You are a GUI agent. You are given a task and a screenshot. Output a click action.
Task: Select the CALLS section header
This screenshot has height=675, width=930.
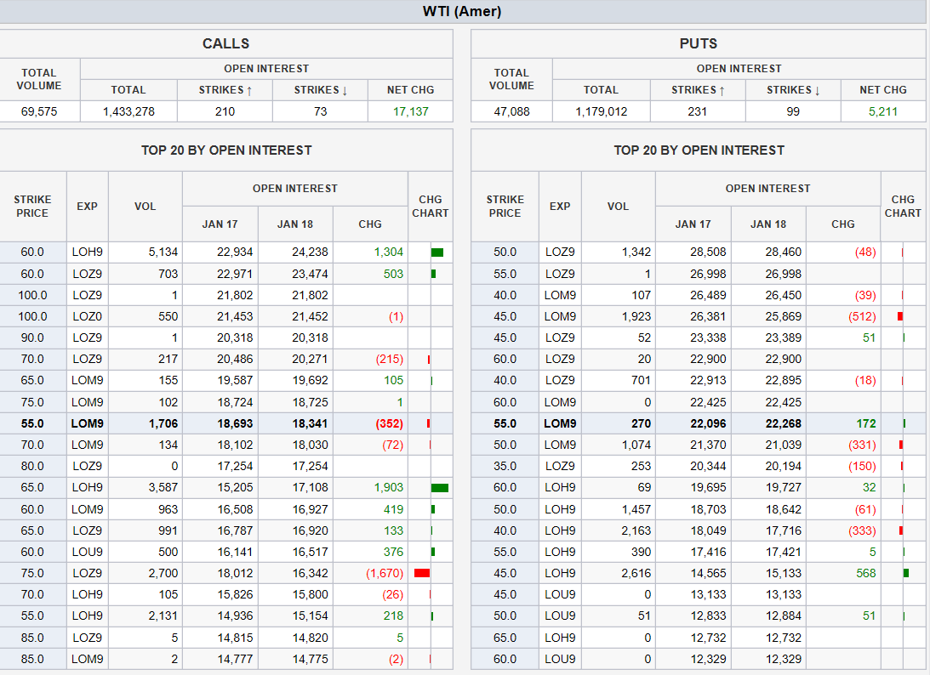pyautogui.click(x=226, y=44)
